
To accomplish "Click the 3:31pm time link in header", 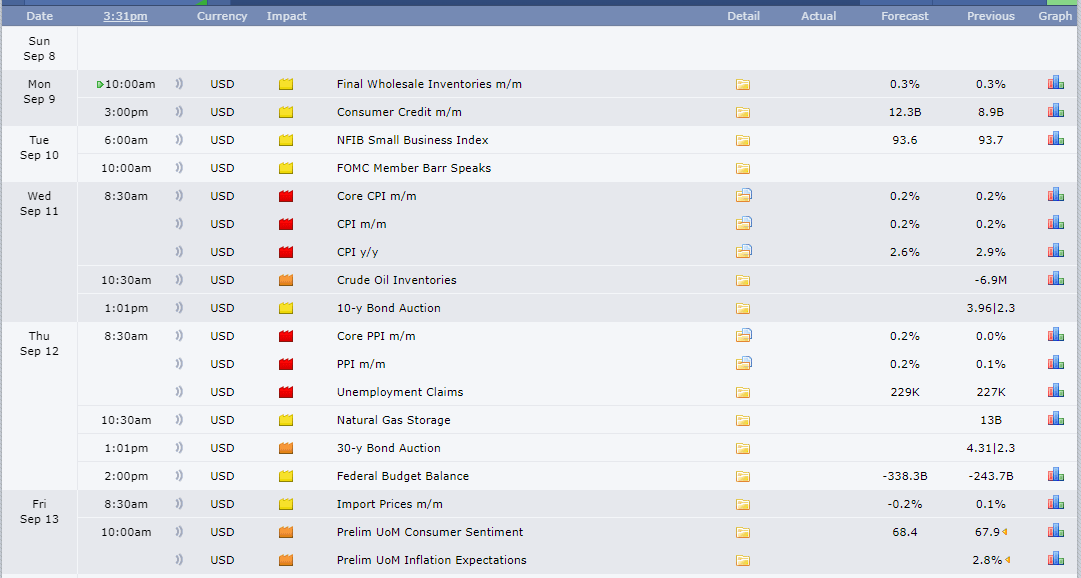I will (125, 16).
